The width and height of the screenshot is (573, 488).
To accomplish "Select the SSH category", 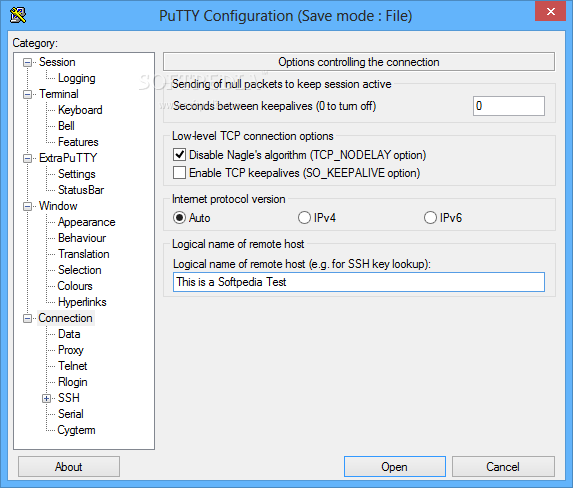I will click(69, 398).
